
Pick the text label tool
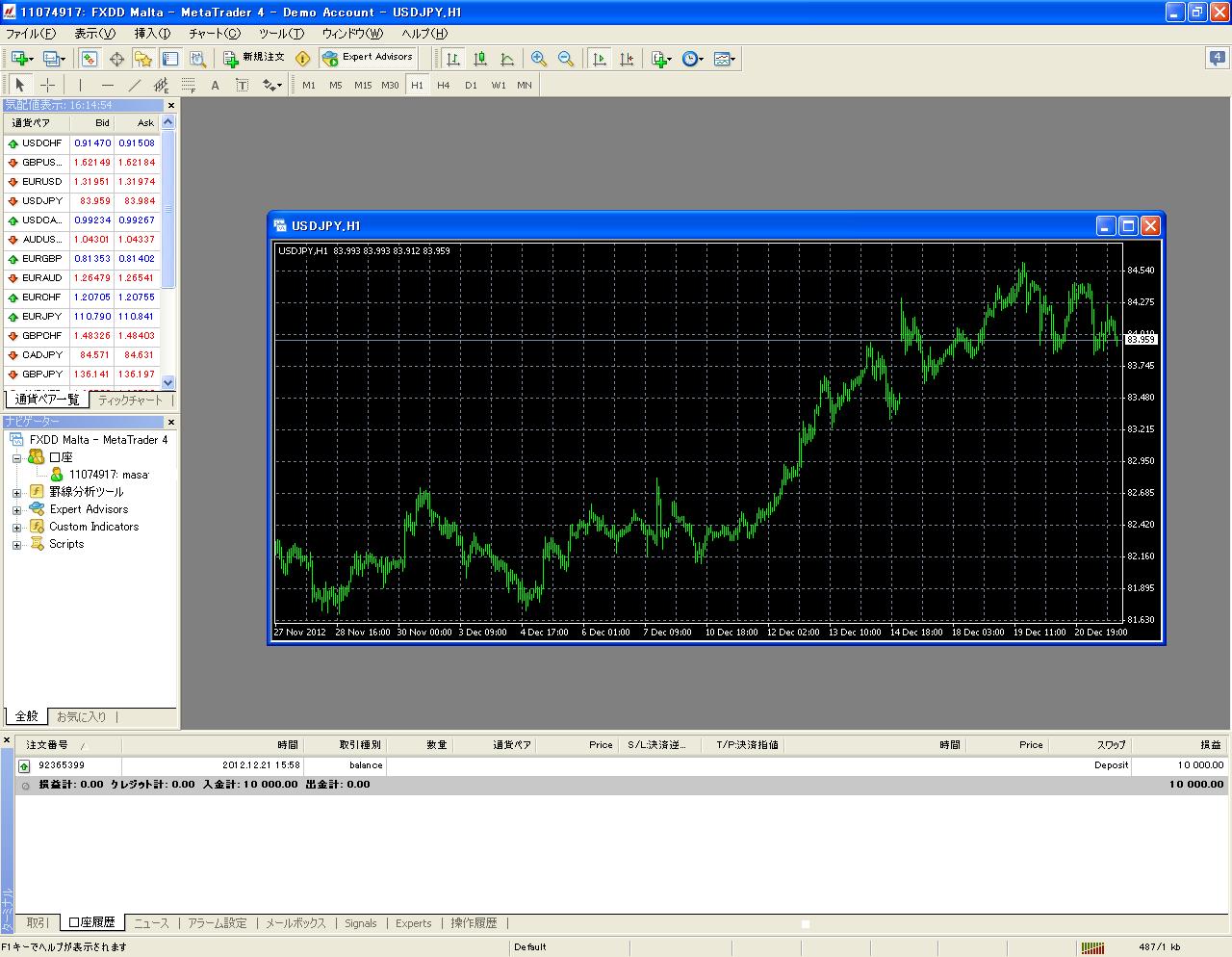point(215,86)
